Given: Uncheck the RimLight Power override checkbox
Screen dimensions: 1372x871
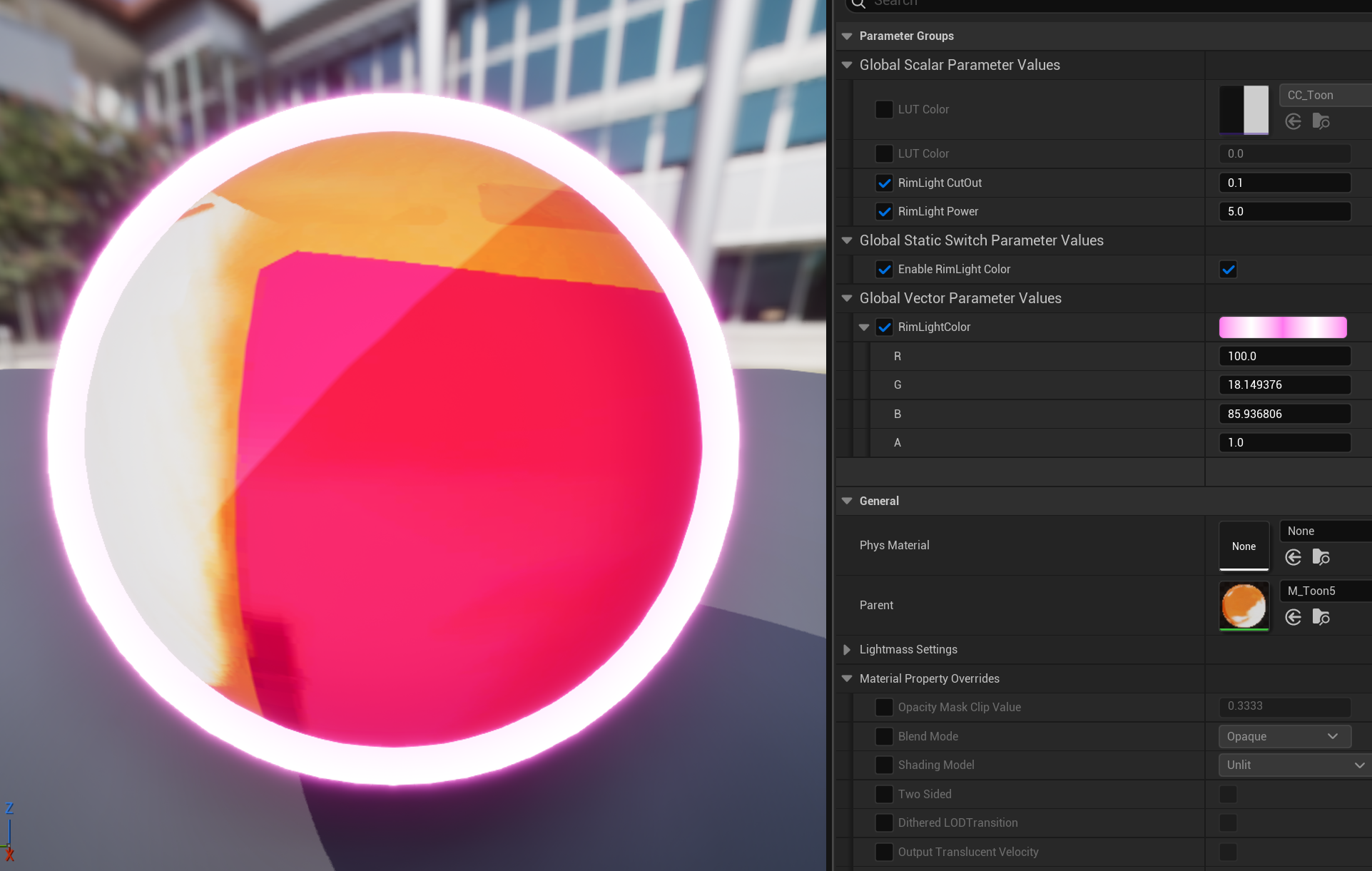Looking at the screenshot, I should click(x=884, y=212).
